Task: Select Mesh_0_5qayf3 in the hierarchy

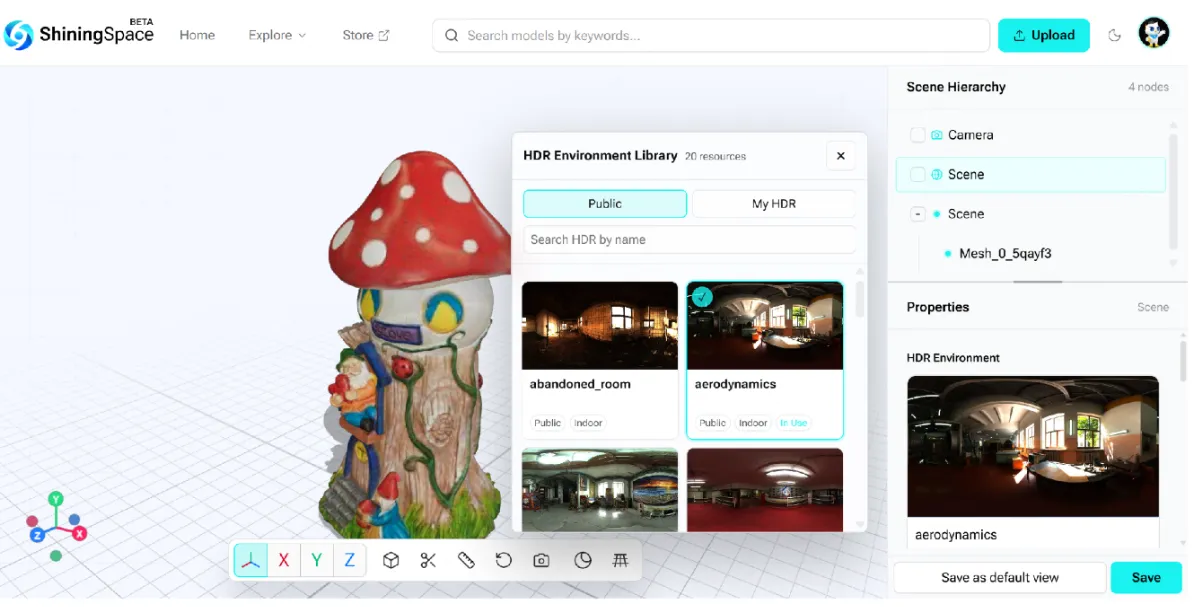Action: coord(1005,253)
